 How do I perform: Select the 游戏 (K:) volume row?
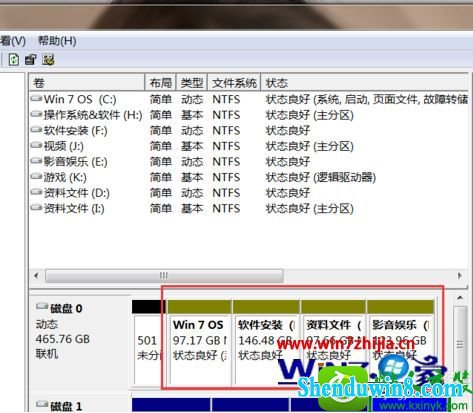coord(249,177)
